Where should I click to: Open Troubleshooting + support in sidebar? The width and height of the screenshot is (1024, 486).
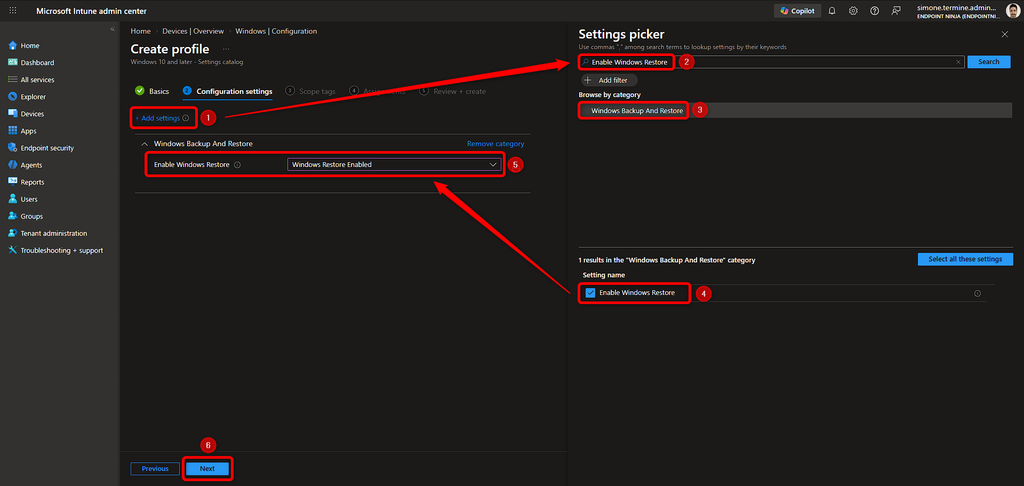click(59, 250)
